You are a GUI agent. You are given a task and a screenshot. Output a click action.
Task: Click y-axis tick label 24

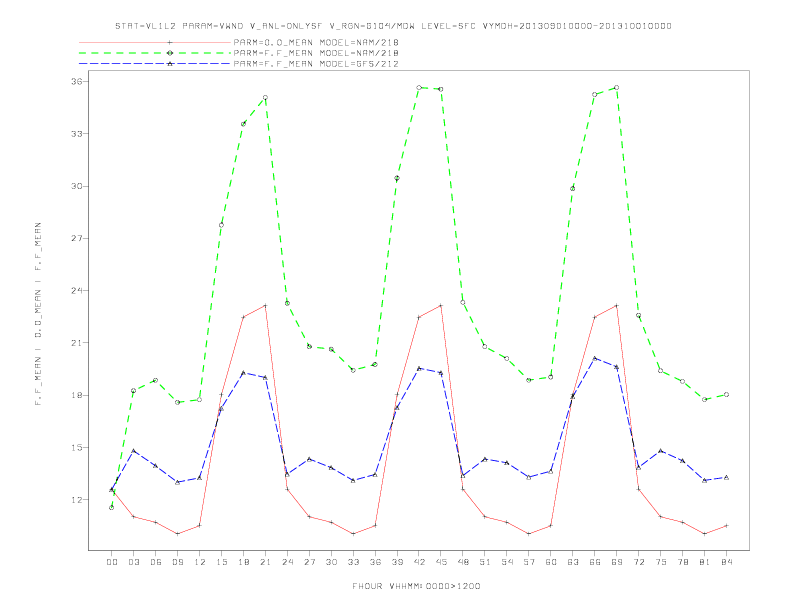tap(76, 291)
